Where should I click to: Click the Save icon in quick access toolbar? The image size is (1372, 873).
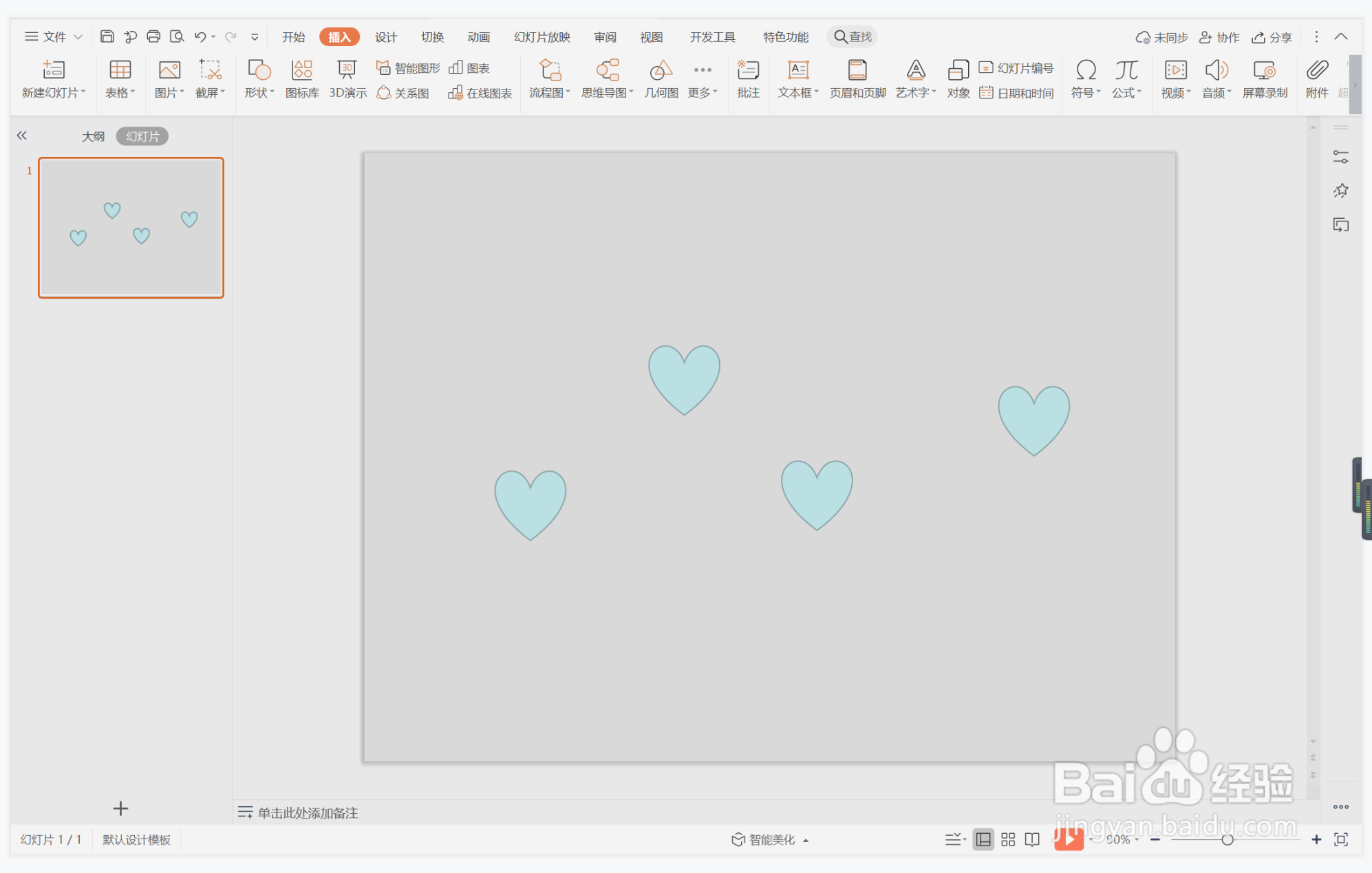pyautogui.click(x=107, y=36)
